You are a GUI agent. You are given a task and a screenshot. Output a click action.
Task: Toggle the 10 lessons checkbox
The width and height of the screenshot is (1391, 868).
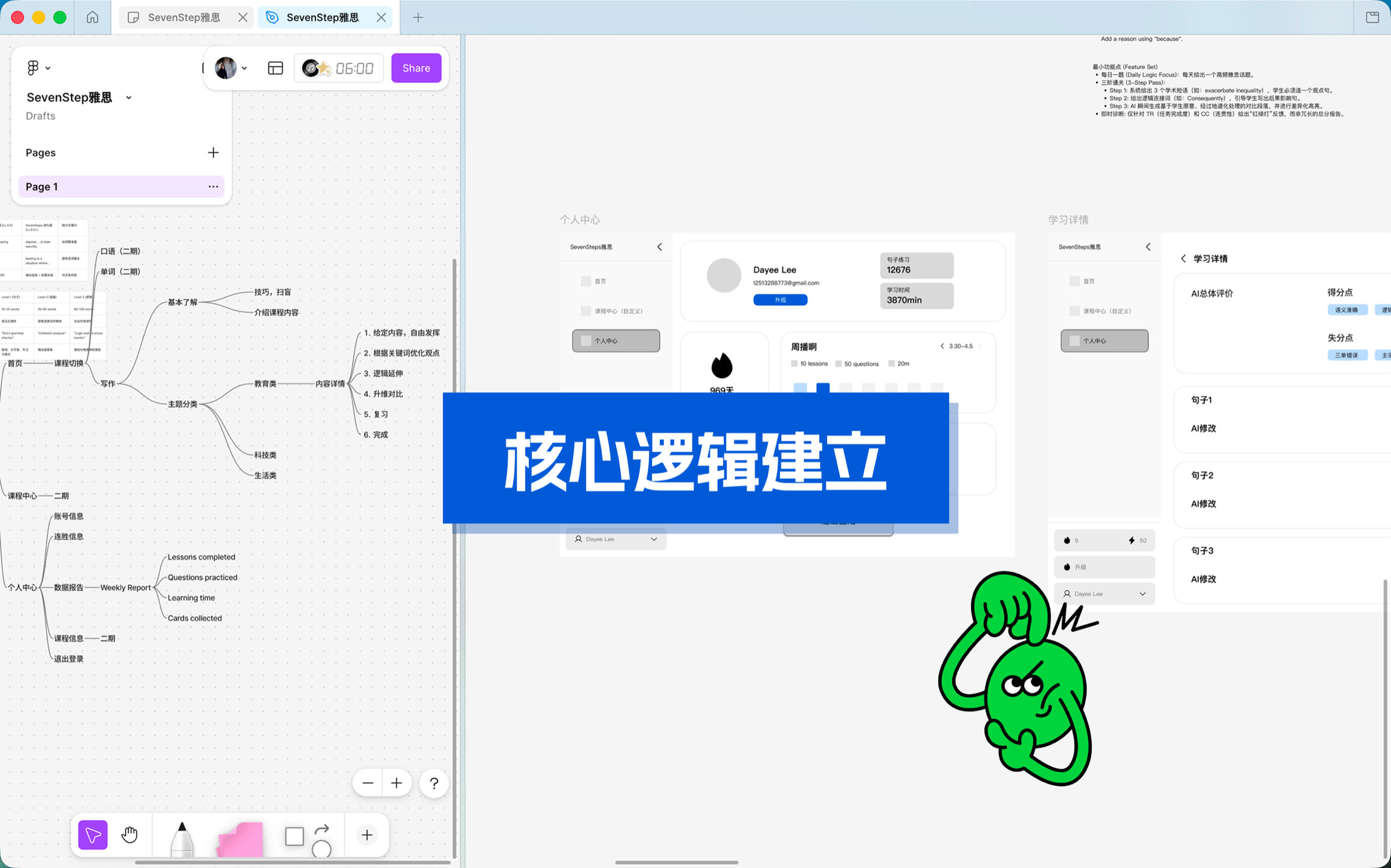coord(794,364)
